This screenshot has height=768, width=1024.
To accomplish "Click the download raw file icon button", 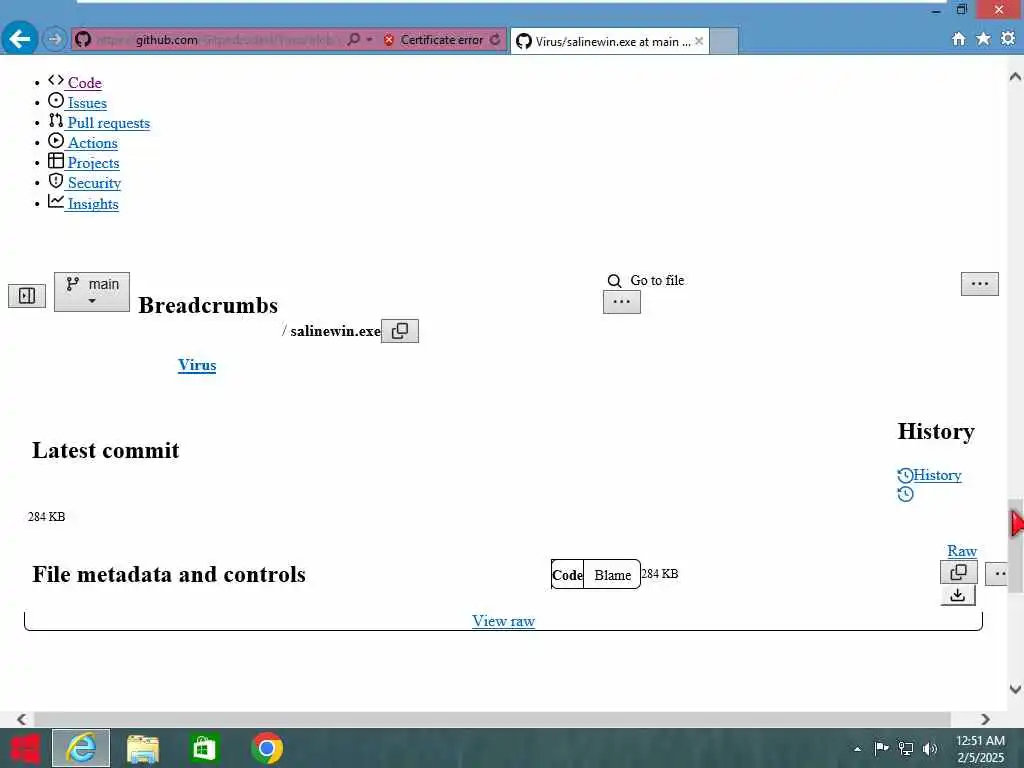I will tap(958, 595).
